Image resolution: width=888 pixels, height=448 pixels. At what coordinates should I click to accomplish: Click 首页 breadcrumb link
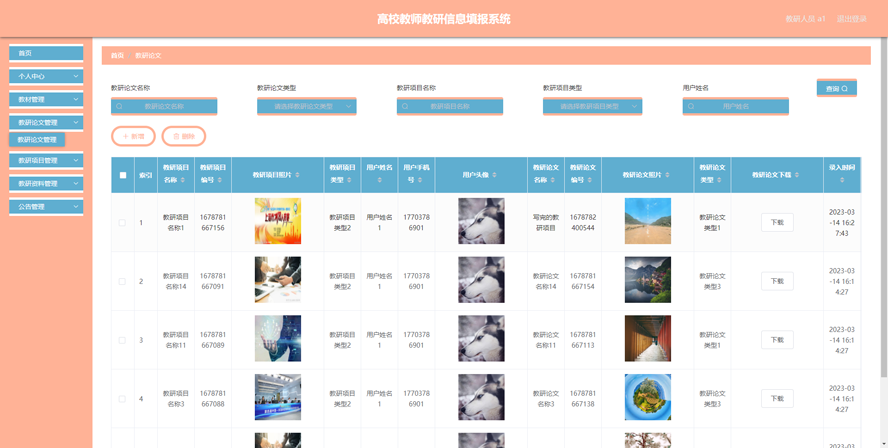117,56
